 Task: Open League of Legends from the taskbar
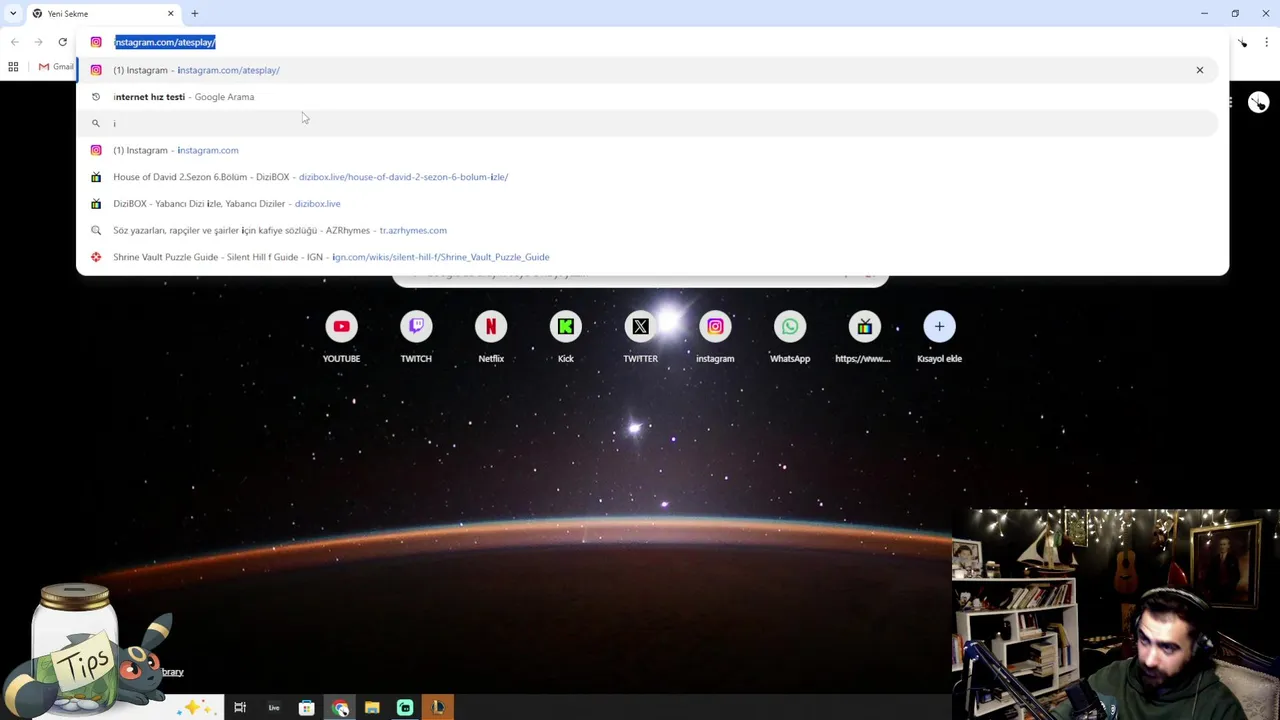click(438, 708)
